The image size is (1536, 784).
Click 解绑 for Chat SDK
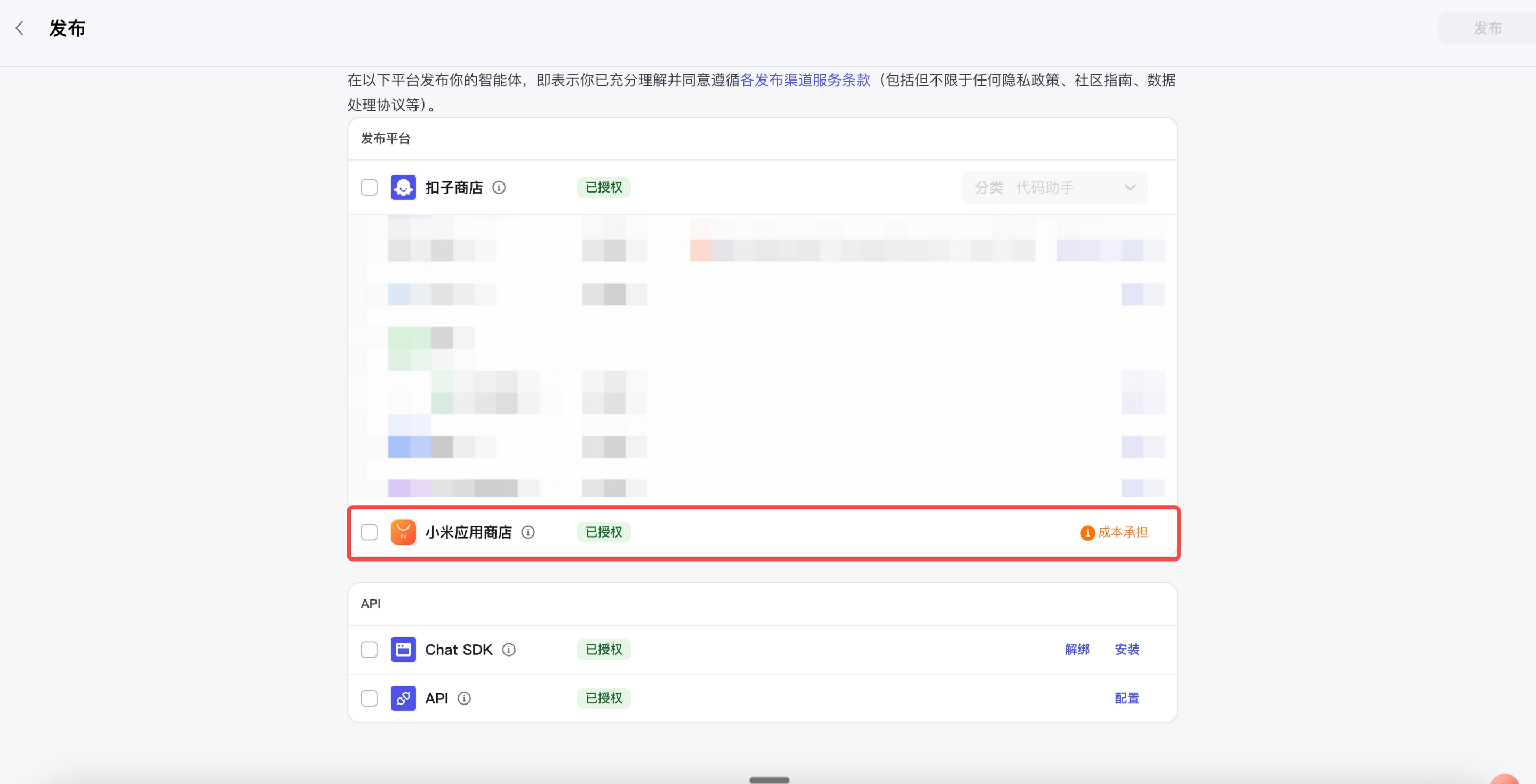point(1077,649)
